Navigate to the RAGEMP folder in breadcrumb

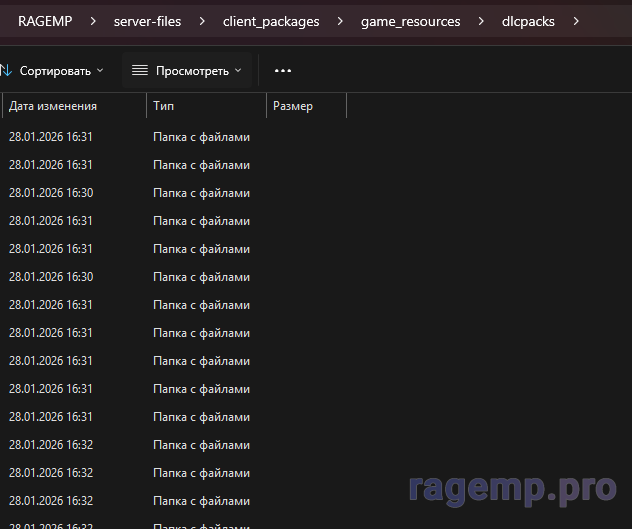45,21
